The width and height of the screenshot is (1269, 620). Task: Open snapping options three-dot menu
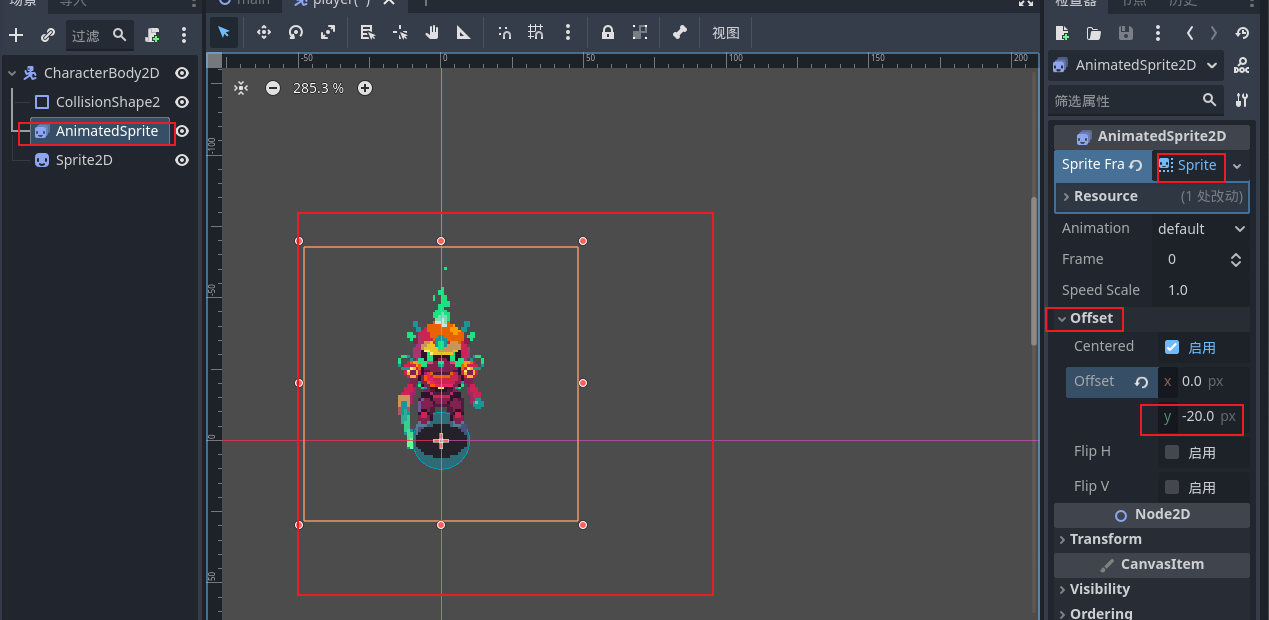tap(568, 32)
